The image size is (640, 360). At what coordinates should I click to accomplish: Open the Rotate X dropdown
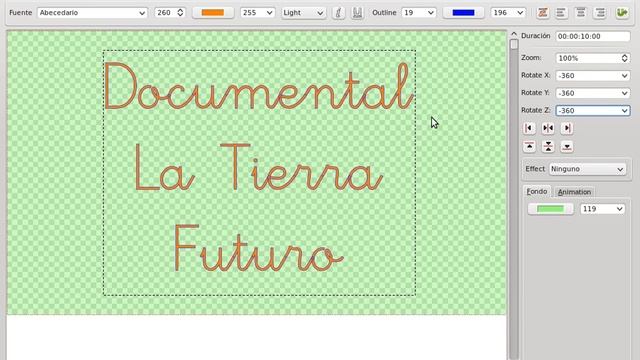[x=593, y=76]
